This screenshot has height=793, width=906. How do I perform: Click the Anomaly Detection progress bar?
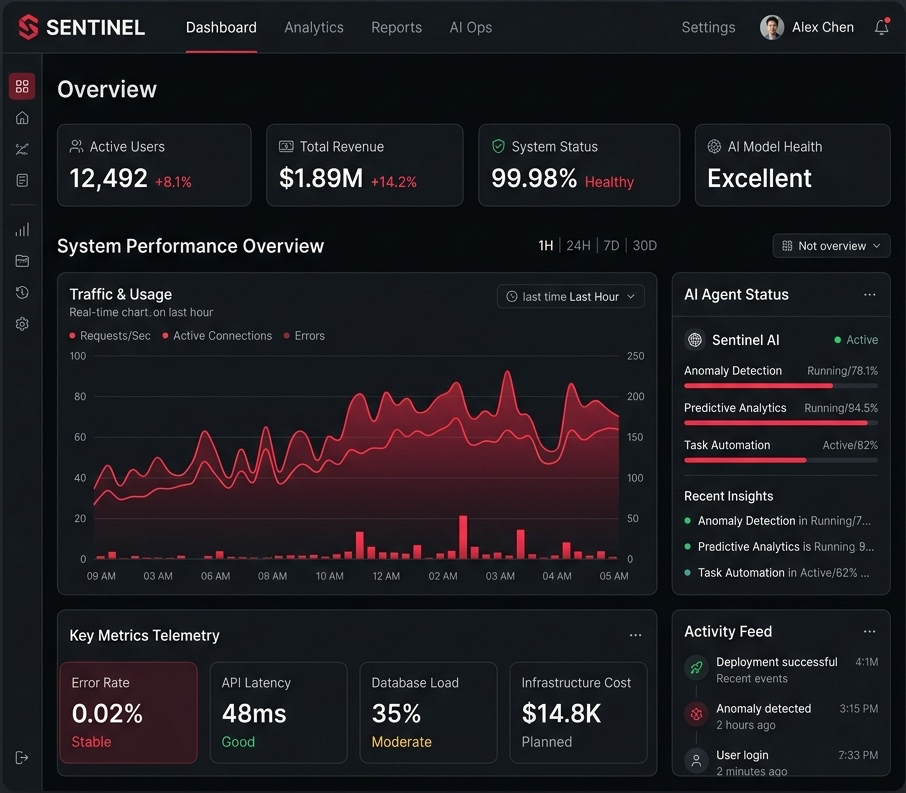(x=781, y=386)
